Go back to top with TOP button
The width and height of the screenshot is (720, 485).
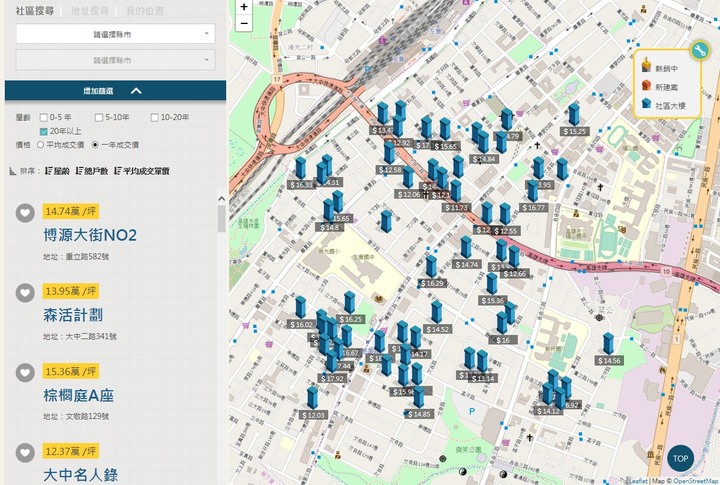click(680, 458)
